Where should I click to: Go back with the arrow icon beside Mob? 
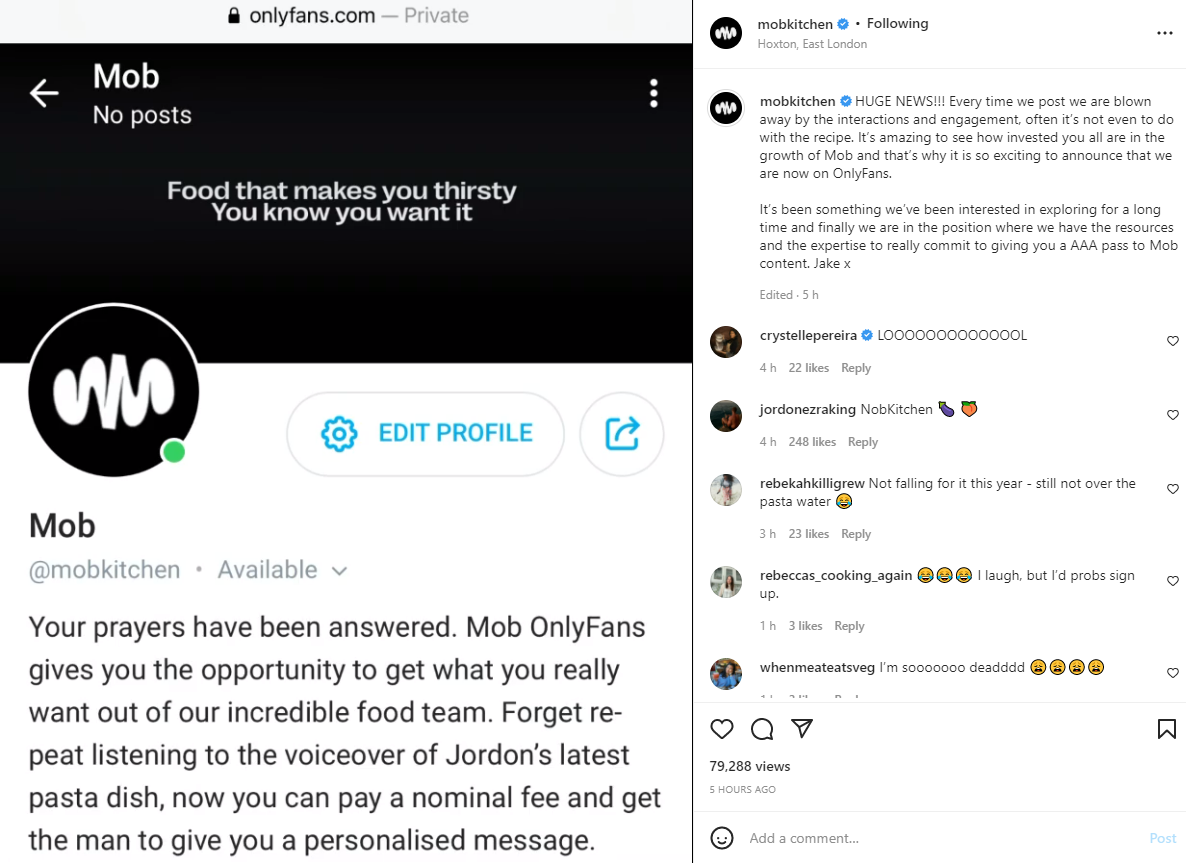44,94
